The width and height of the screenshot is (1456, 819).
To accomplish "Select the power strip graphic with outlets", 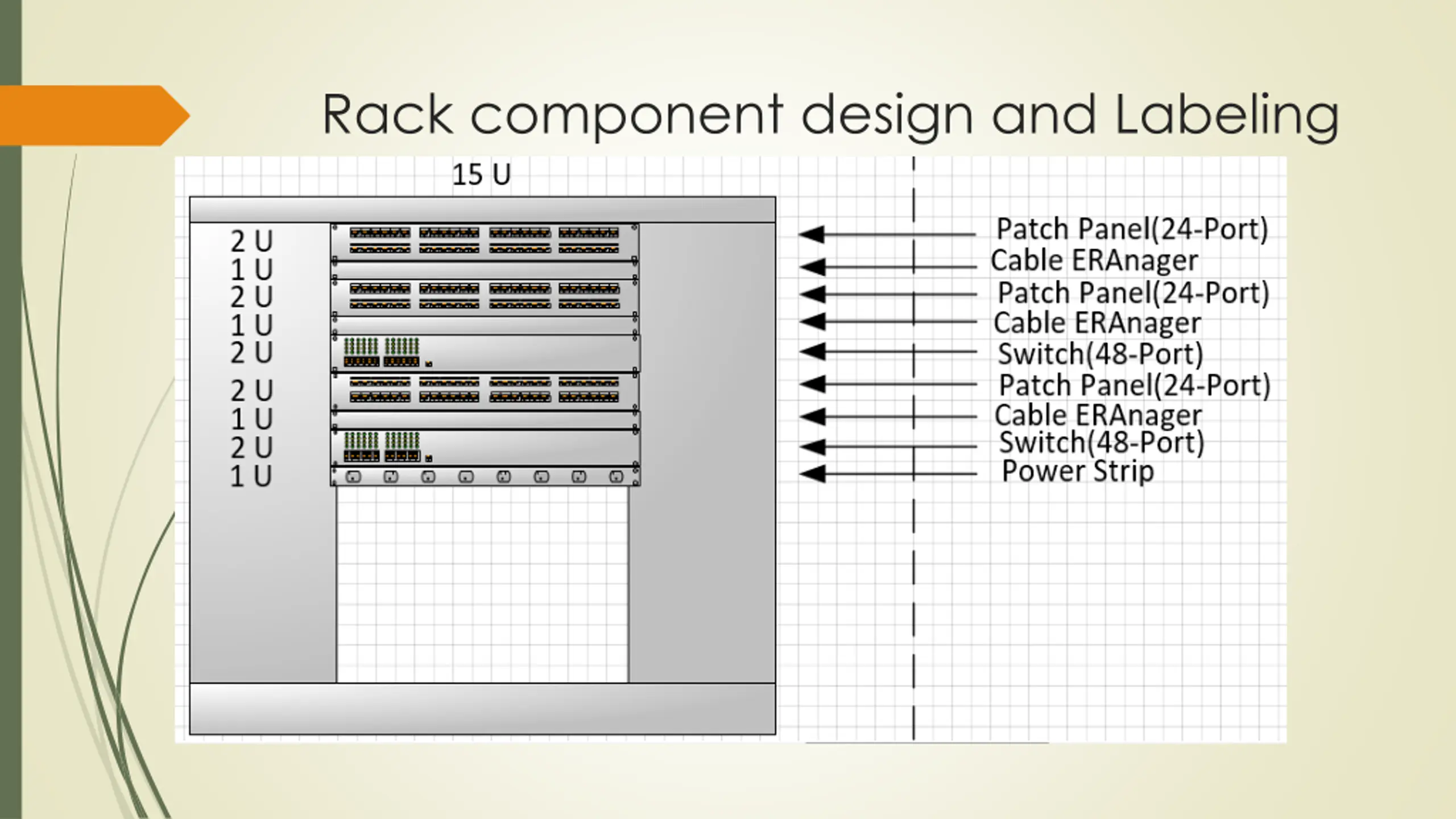I will (485, 477).
